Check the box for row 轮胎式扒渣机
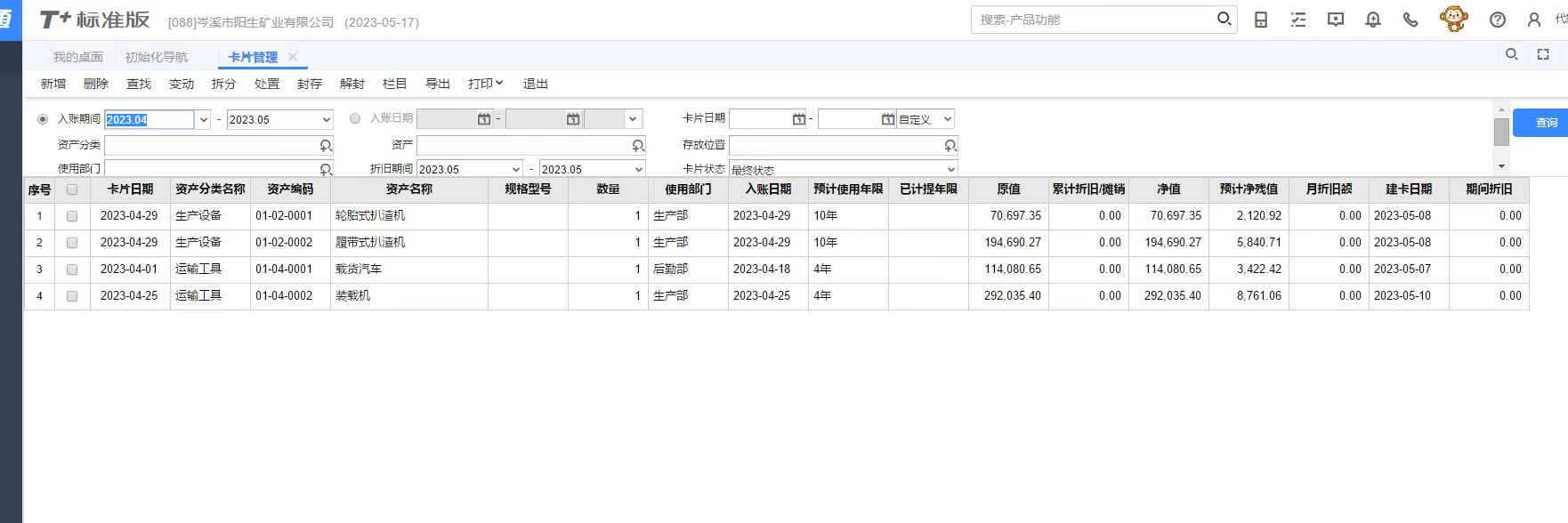The image size is (1568, 523). coord(72,216)
